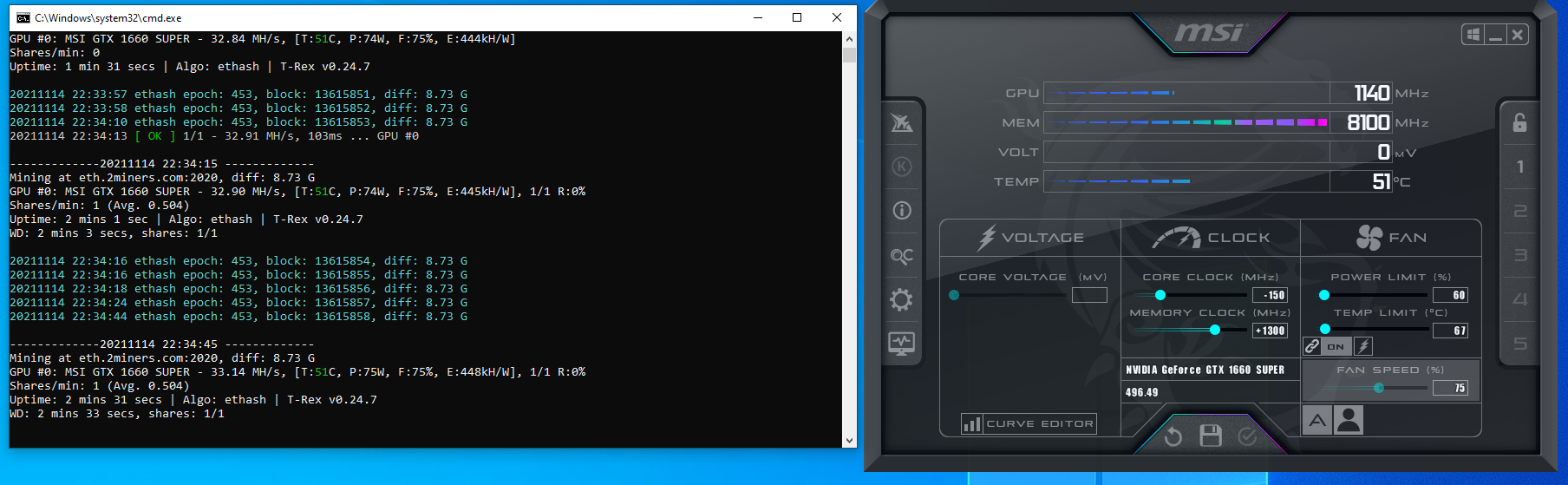The width and height of the screenshot is (1568, 485).
Task: Click the 'Shares/min: 0' line
Action: click(55, 53)
